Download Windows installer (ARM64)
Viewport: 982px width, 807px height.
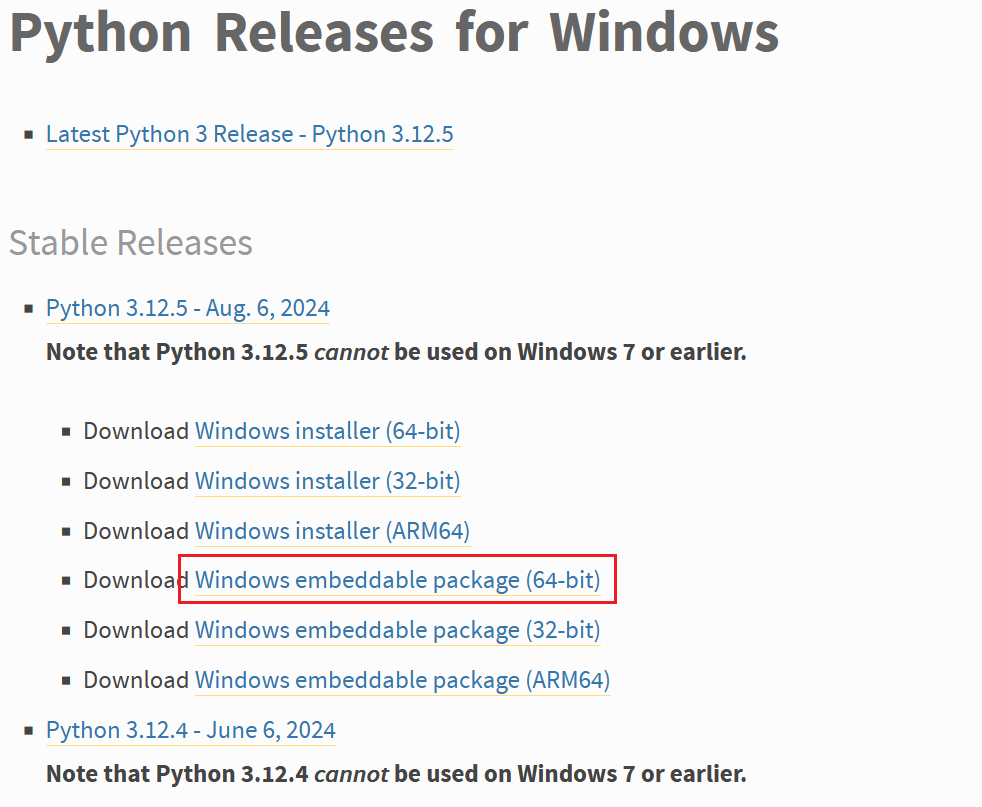click(x=332, y=531)
